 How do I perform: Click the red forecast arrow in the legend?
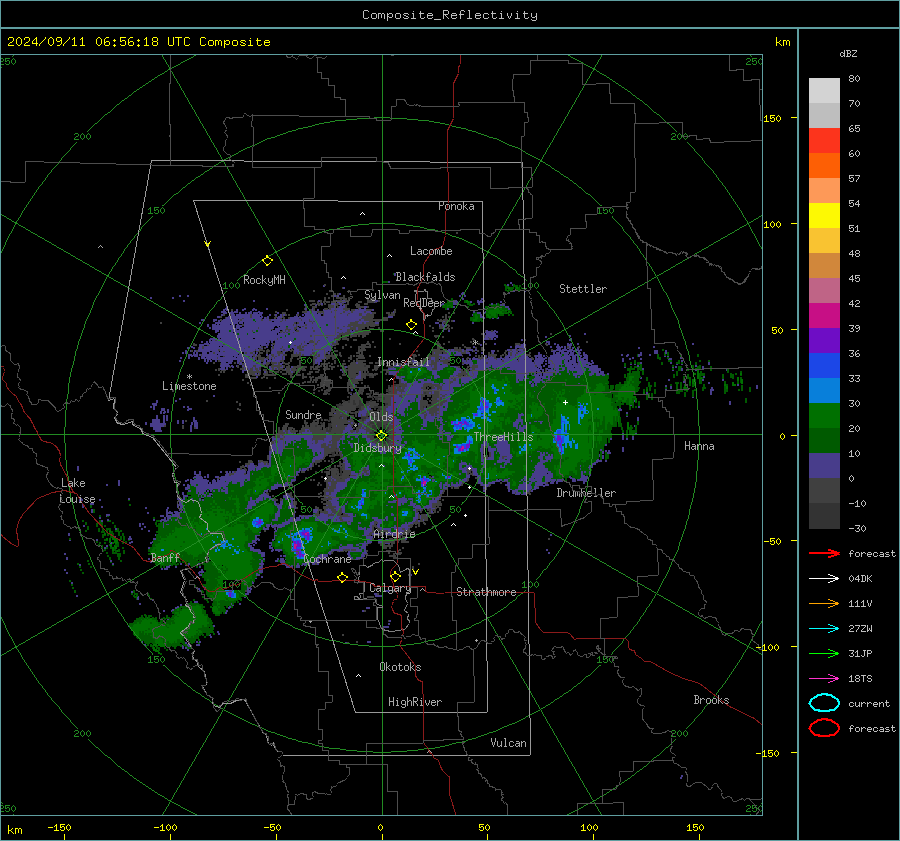(x=824, y=553)
